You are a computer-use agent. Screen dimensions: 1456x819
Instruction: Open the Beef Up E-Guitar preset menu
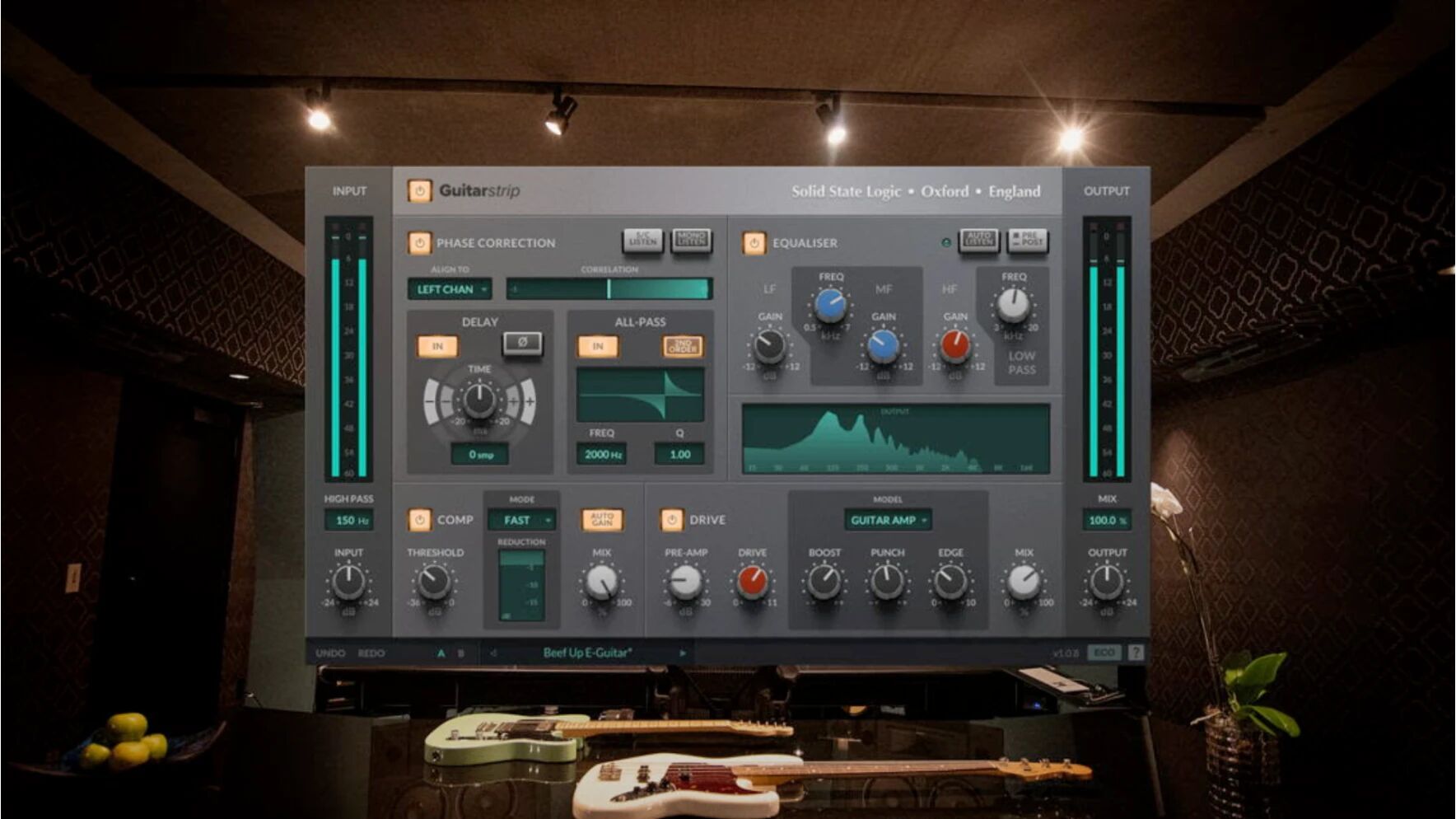[x=587, y=653]
